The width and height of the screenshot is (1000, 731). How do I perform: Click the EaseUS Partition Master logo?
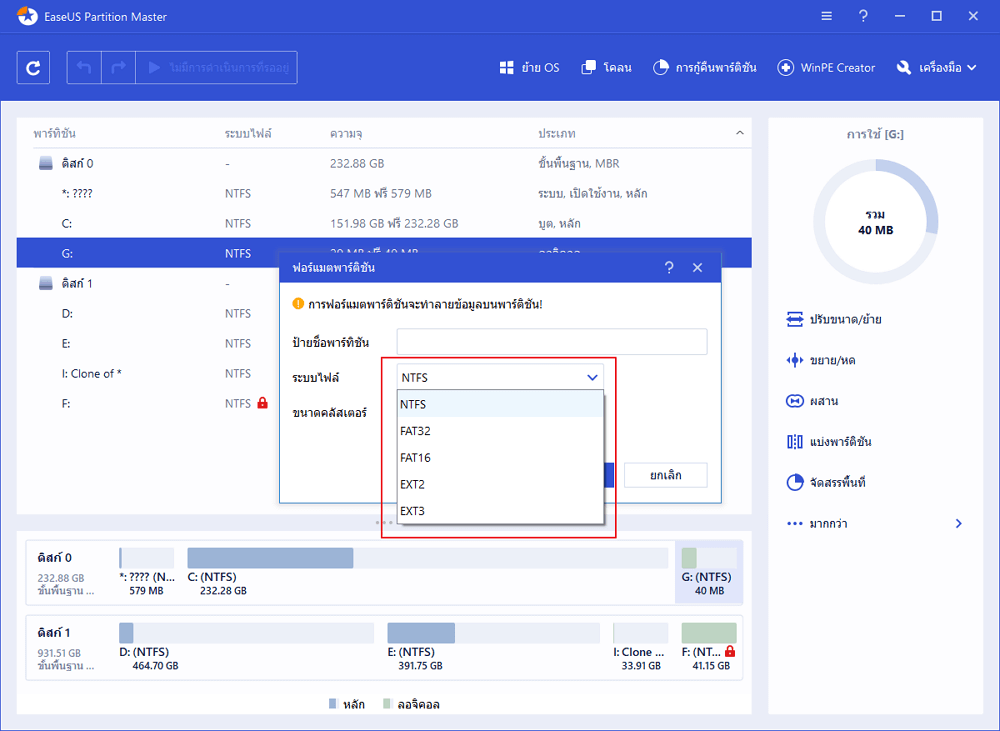[27, 17]
